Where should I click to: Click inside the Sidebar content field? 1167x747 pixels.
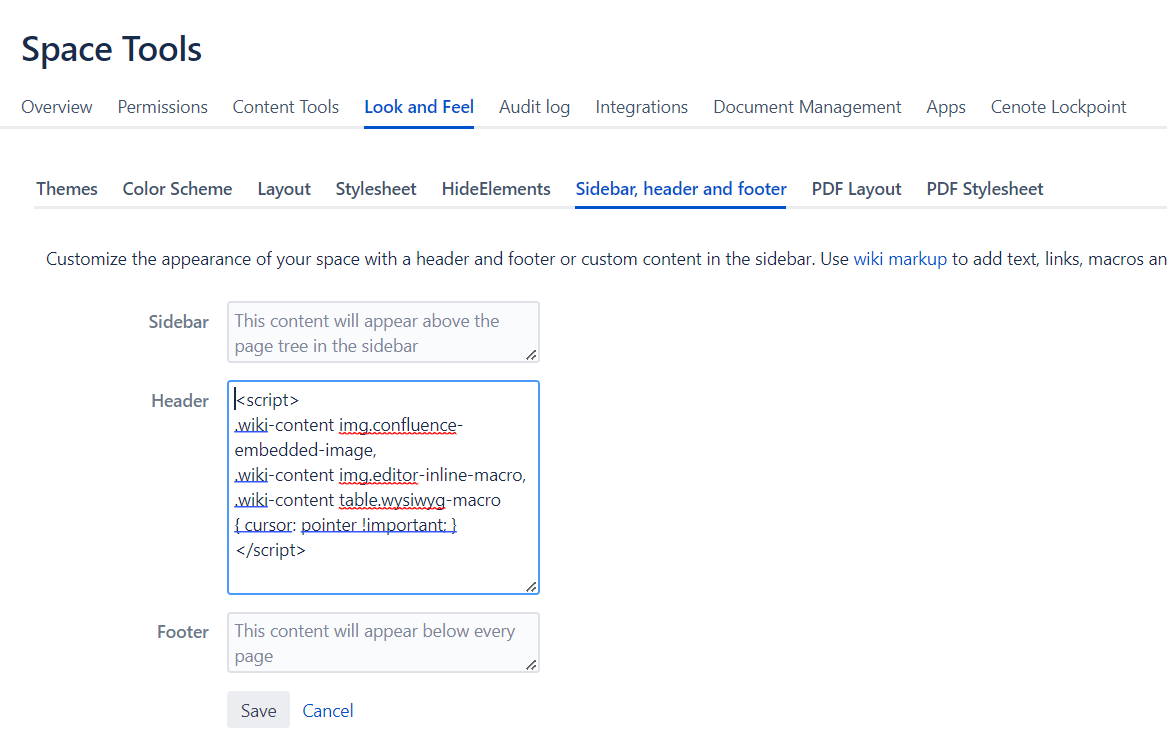click(383, 332)
